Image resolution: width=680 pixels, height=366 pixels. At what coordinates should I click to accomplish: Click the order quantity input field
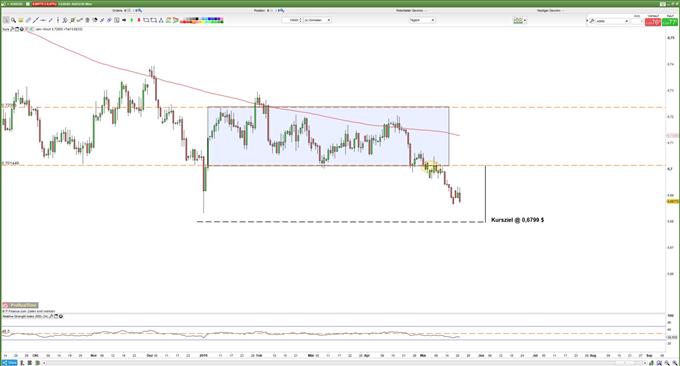coord(636,21)
